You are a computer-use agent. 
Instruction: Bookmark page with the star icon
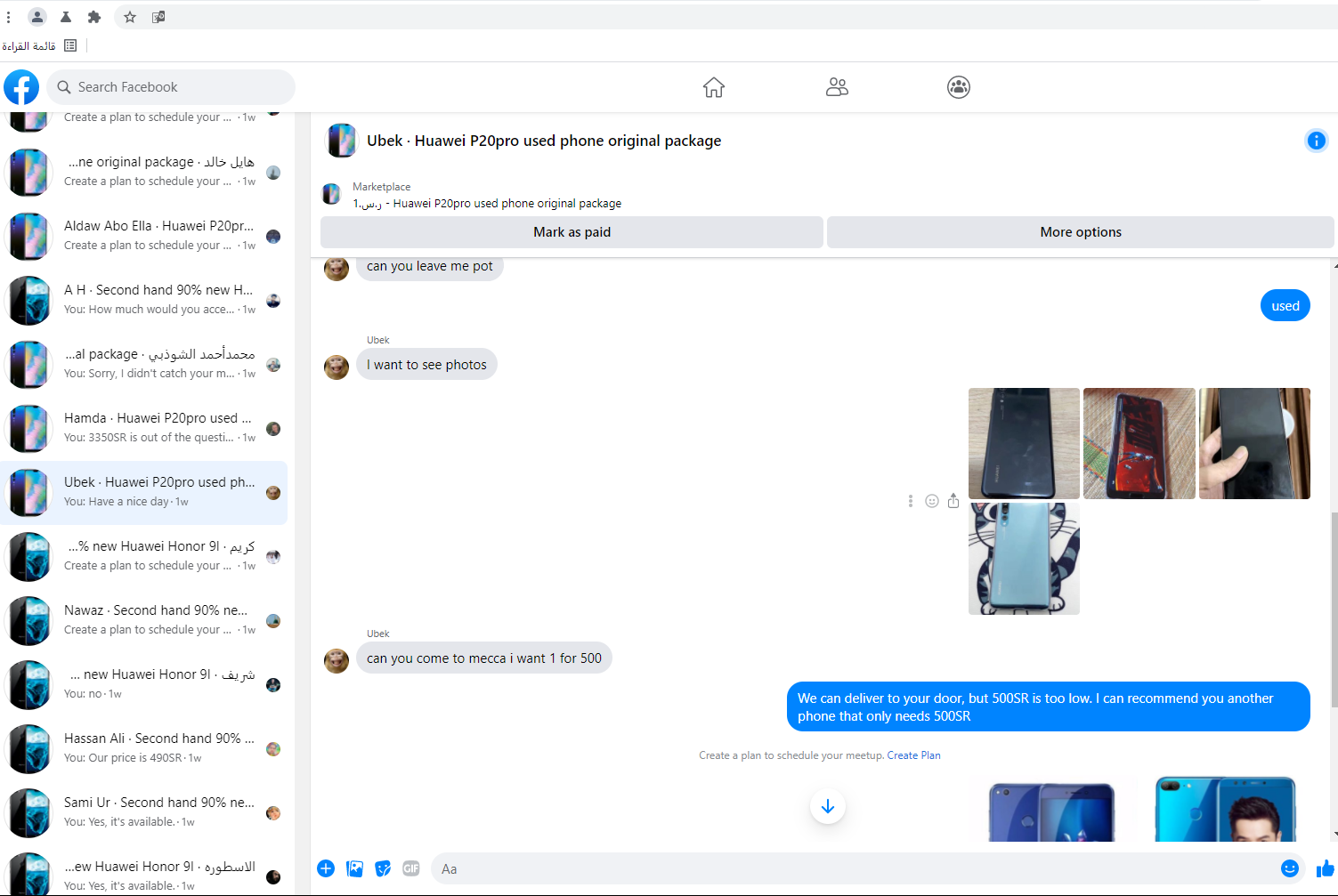[x=130, y=17]
